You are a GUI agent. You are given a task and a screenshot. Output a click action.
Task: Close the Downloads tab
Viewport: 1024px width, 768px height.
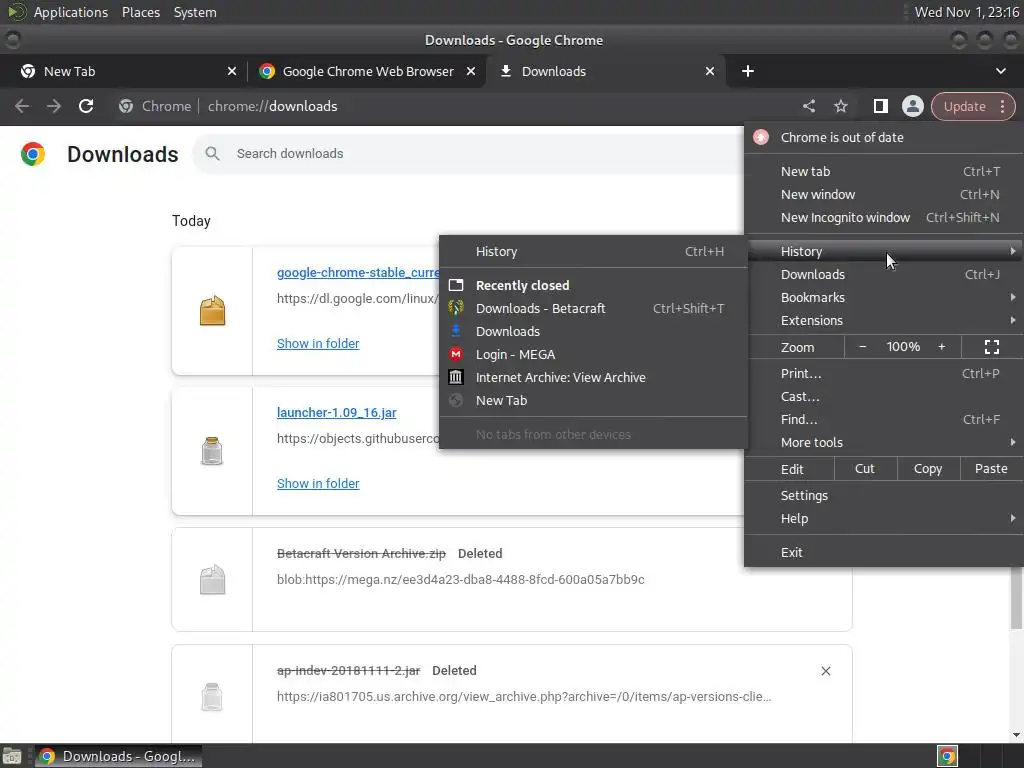pyautogui.click(x=709, y=71)
